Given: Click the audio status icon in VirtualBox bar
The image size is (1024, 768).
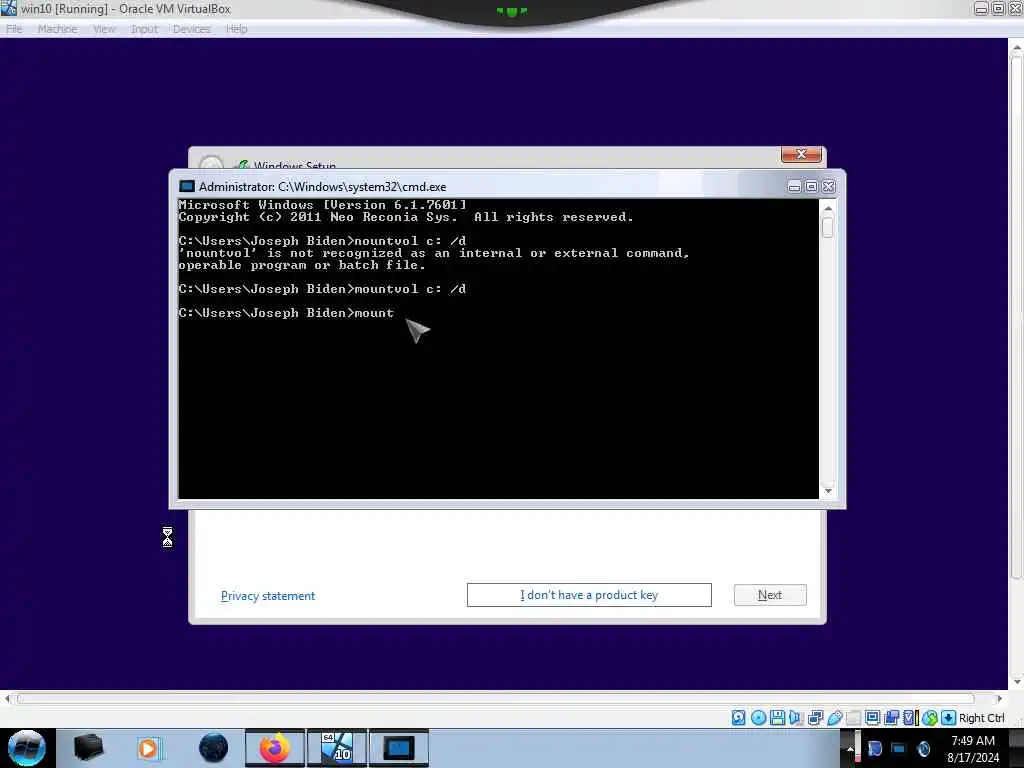Looking at the screenshot, I should point(795,718).
